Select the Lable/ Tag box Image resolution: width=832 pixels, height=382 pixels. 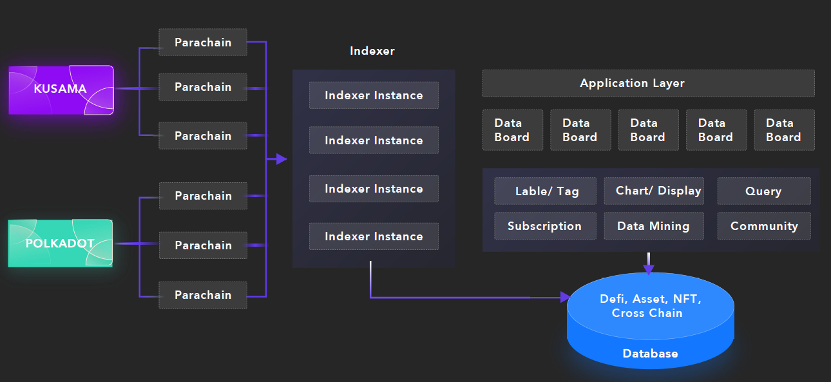point(545,191)
